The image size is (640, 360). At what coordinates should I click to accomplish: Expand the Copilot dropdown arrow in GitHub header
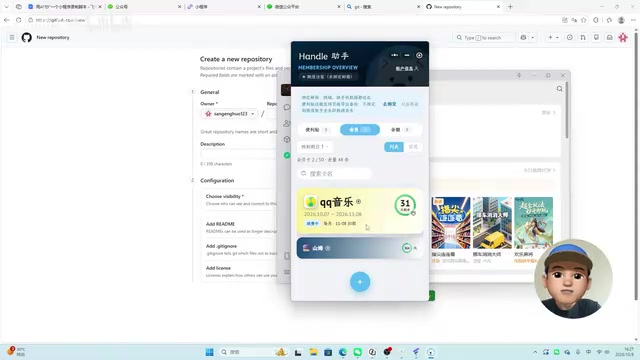[533, 38]
